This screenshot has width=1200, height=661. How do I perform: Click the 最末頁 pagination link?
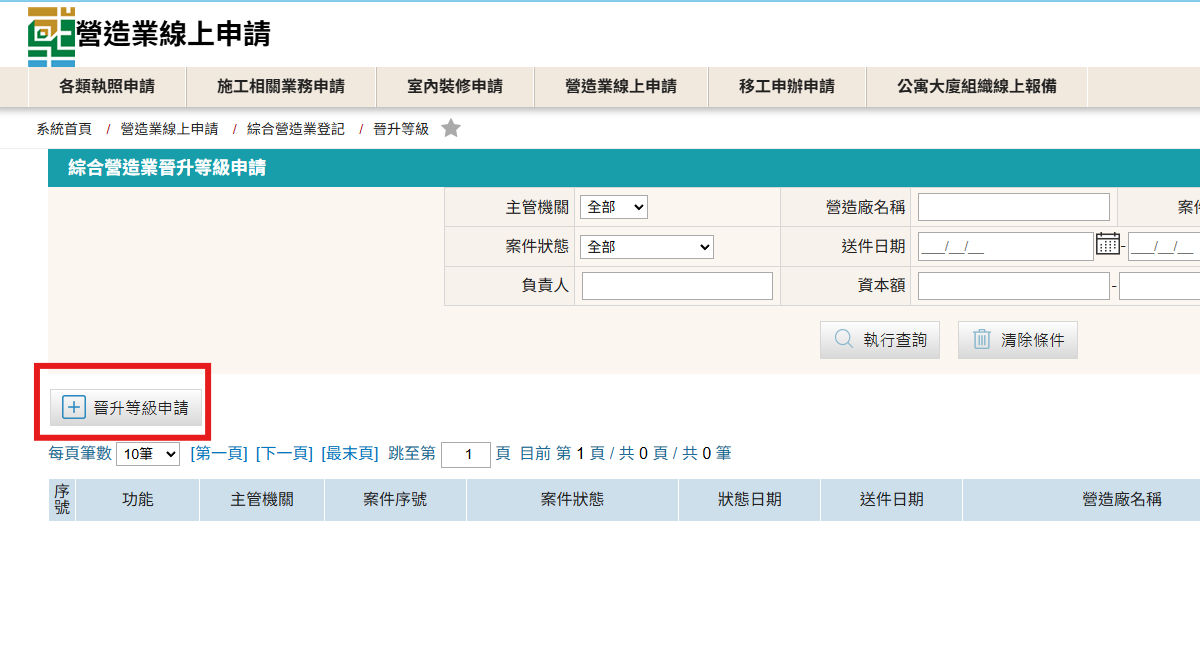pos(349,453)
